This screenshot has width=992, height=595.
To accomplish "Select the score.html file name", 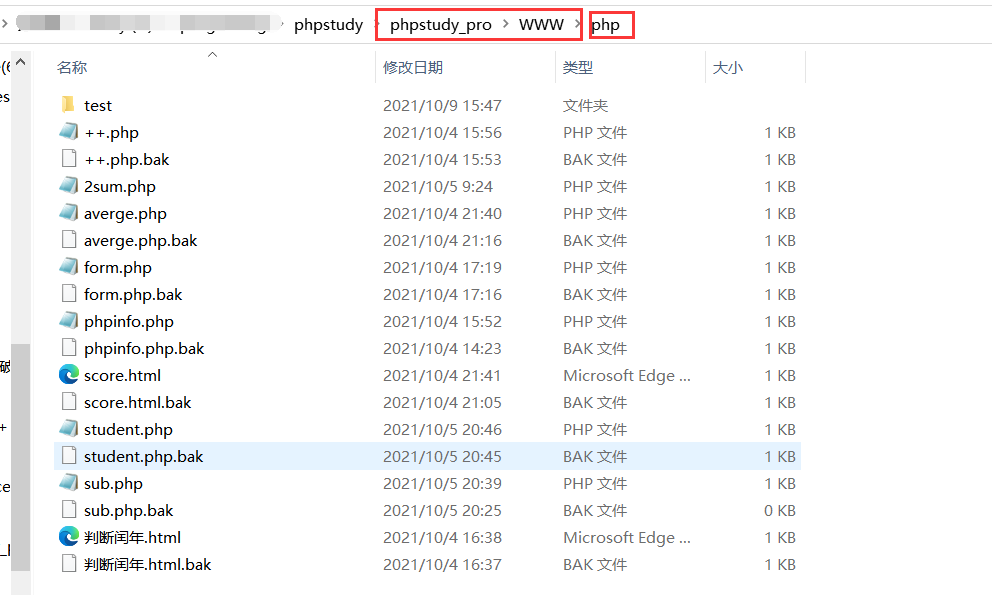I will click(x=122, y=375).
